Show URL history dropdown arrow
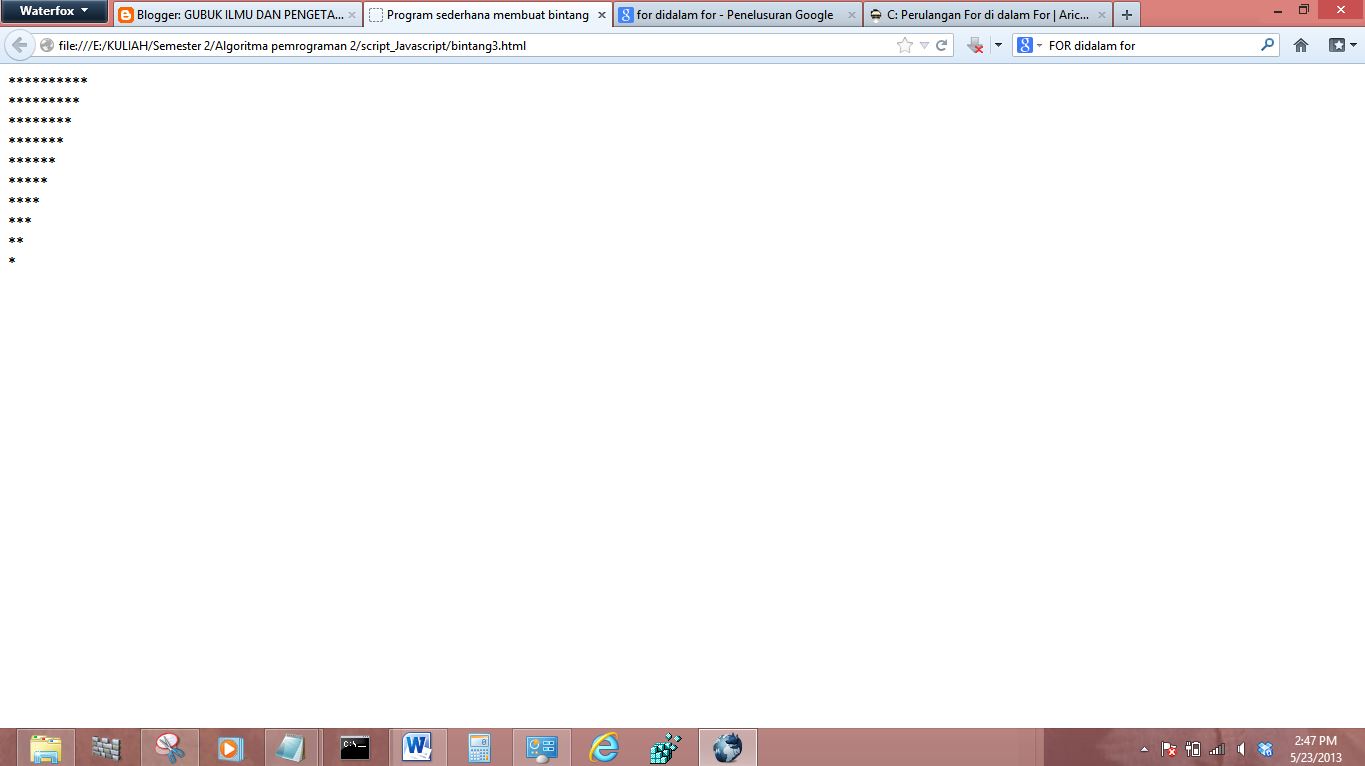The image size is (1365, 766). pyautogui.click(x=924, y=45)
